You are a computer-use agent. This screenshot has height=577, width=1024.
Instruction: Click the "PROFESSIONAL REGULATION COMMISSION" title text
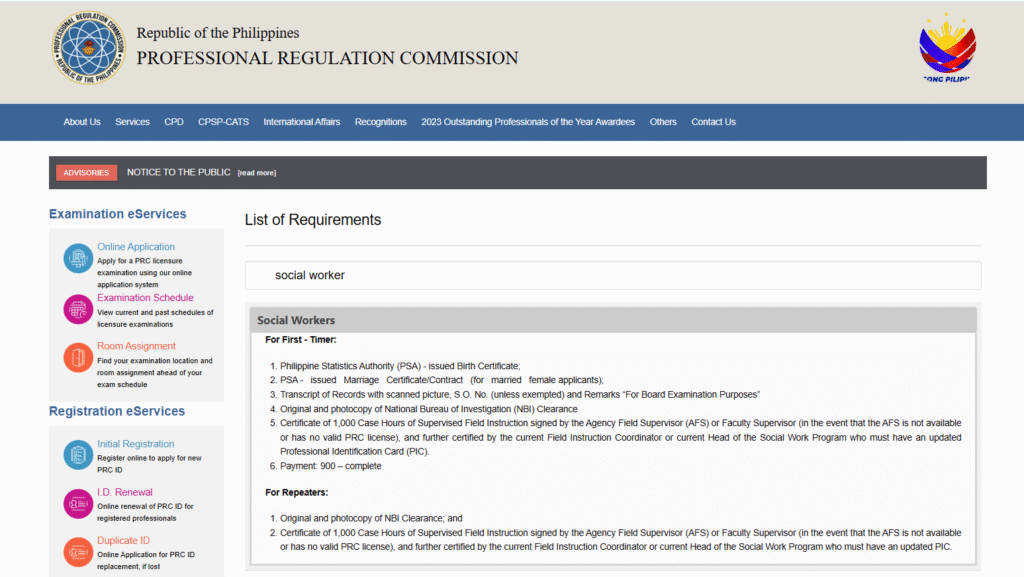(x=327, y=58)
